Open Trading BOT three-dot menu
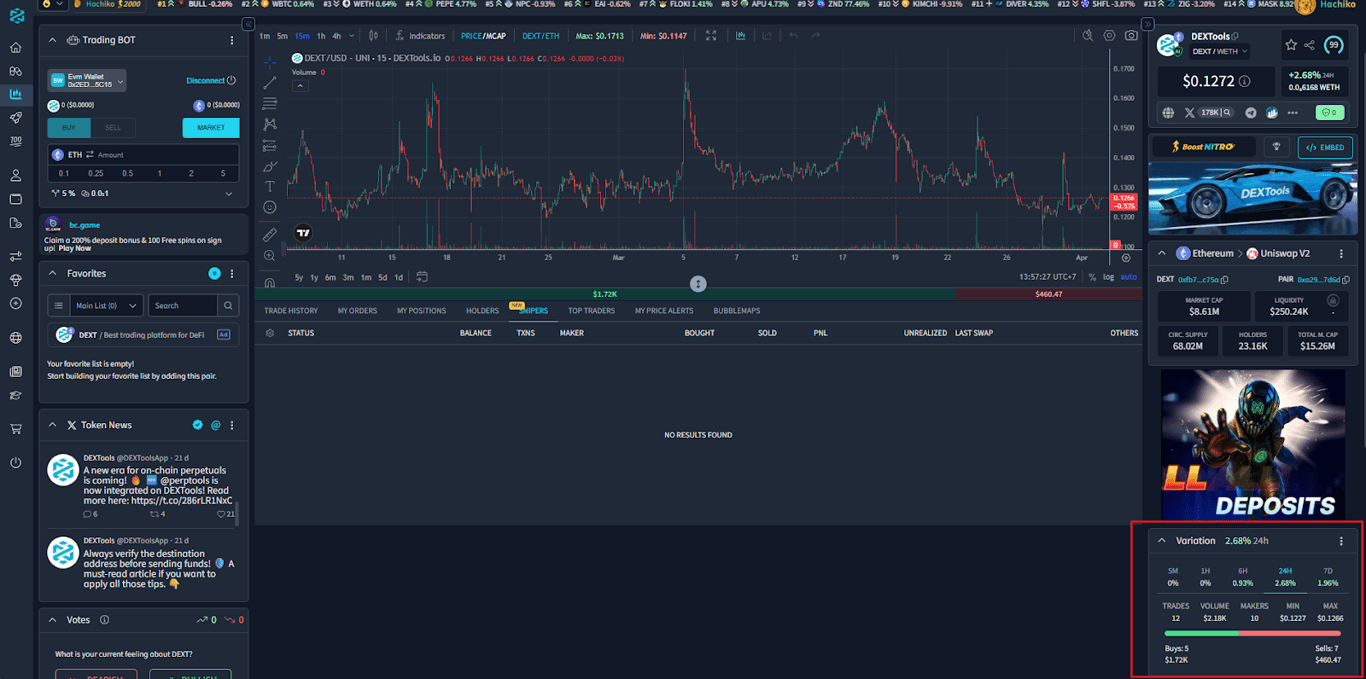 coord(232,40)
